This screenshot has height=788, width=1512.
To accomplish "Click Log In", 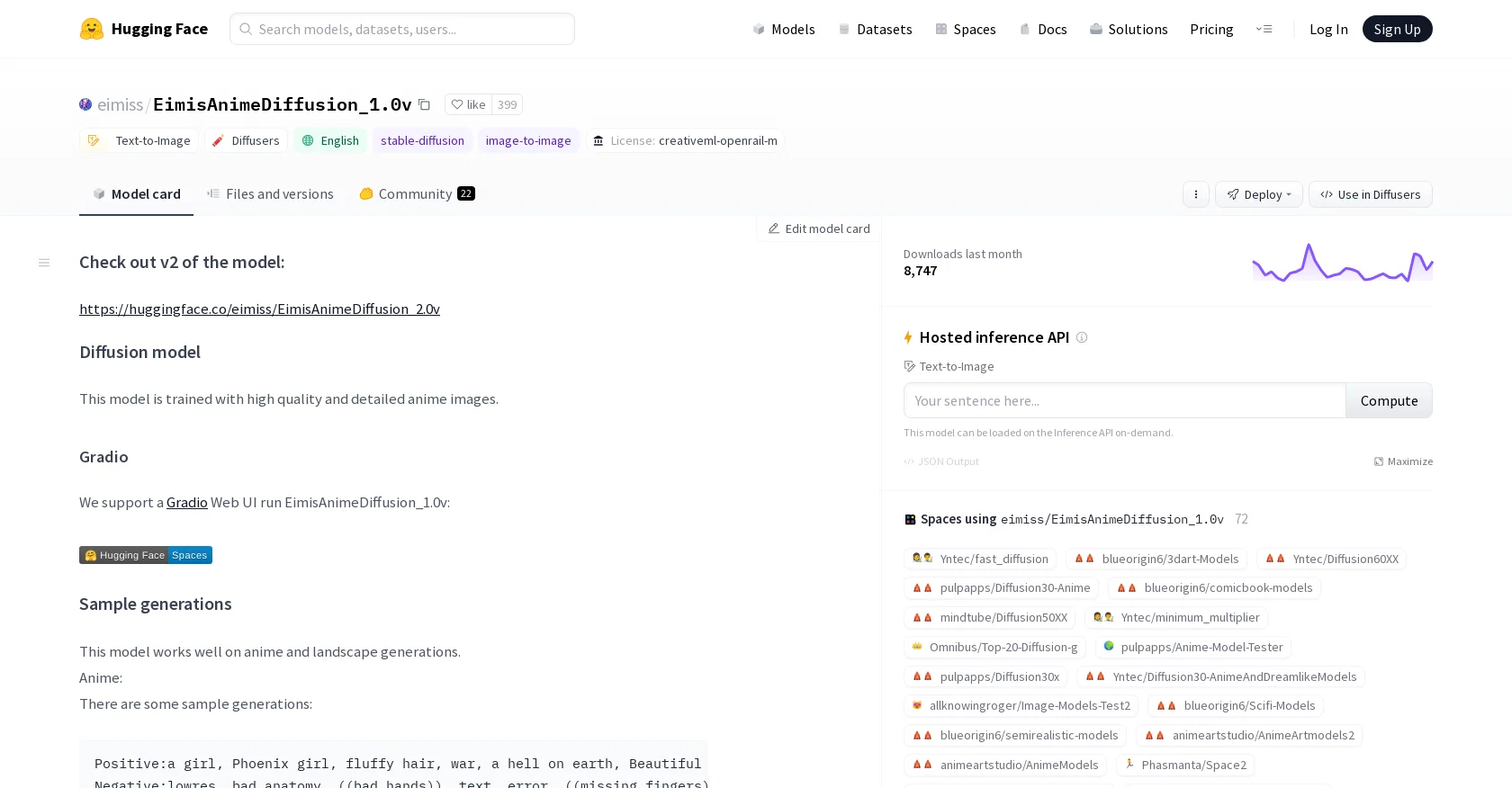I will (1328, 29).
